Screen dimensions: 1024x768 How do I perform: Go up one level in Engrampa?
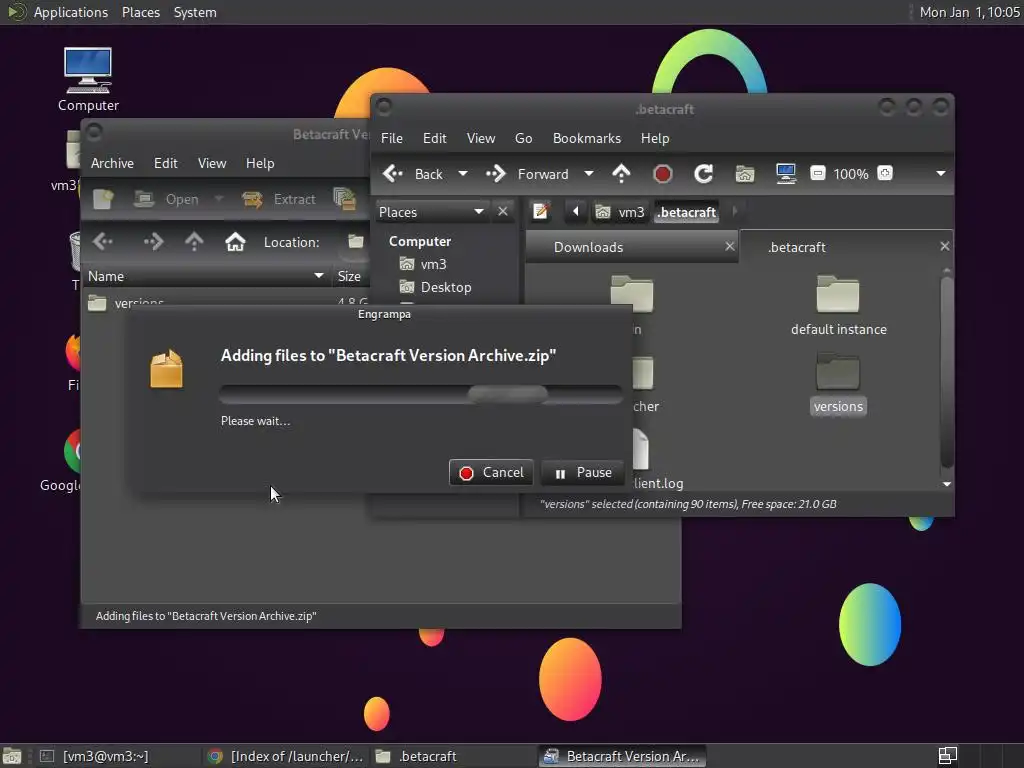click(194, 242)
